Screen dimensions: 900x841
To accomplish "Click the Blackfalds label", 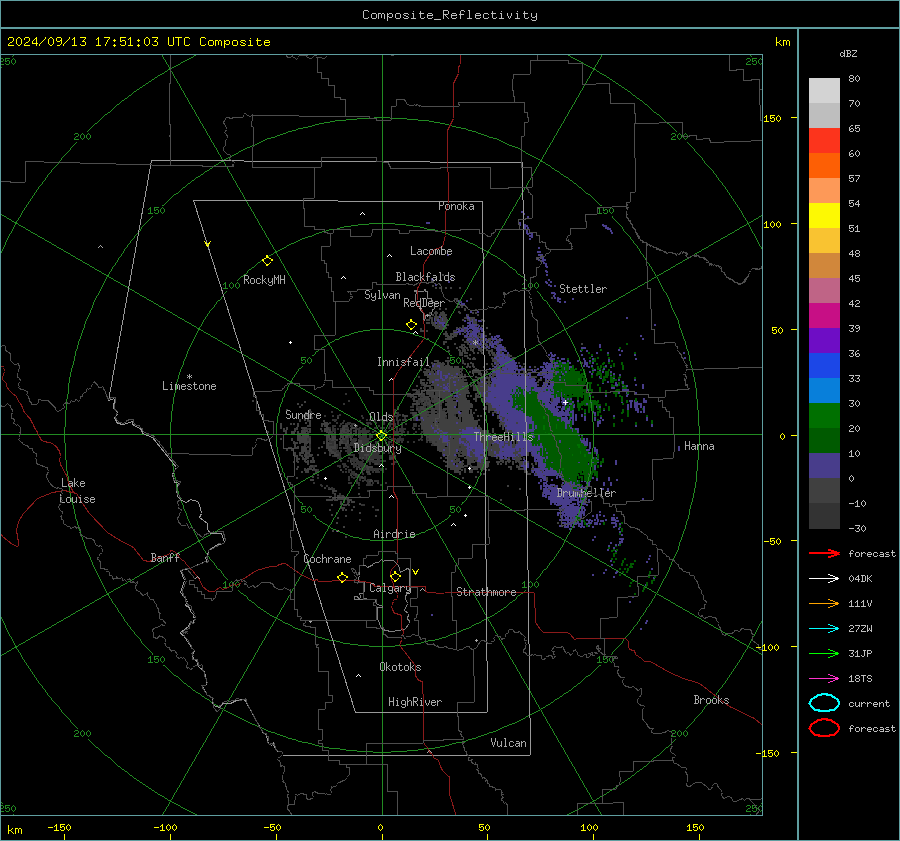I will (425, 277).
